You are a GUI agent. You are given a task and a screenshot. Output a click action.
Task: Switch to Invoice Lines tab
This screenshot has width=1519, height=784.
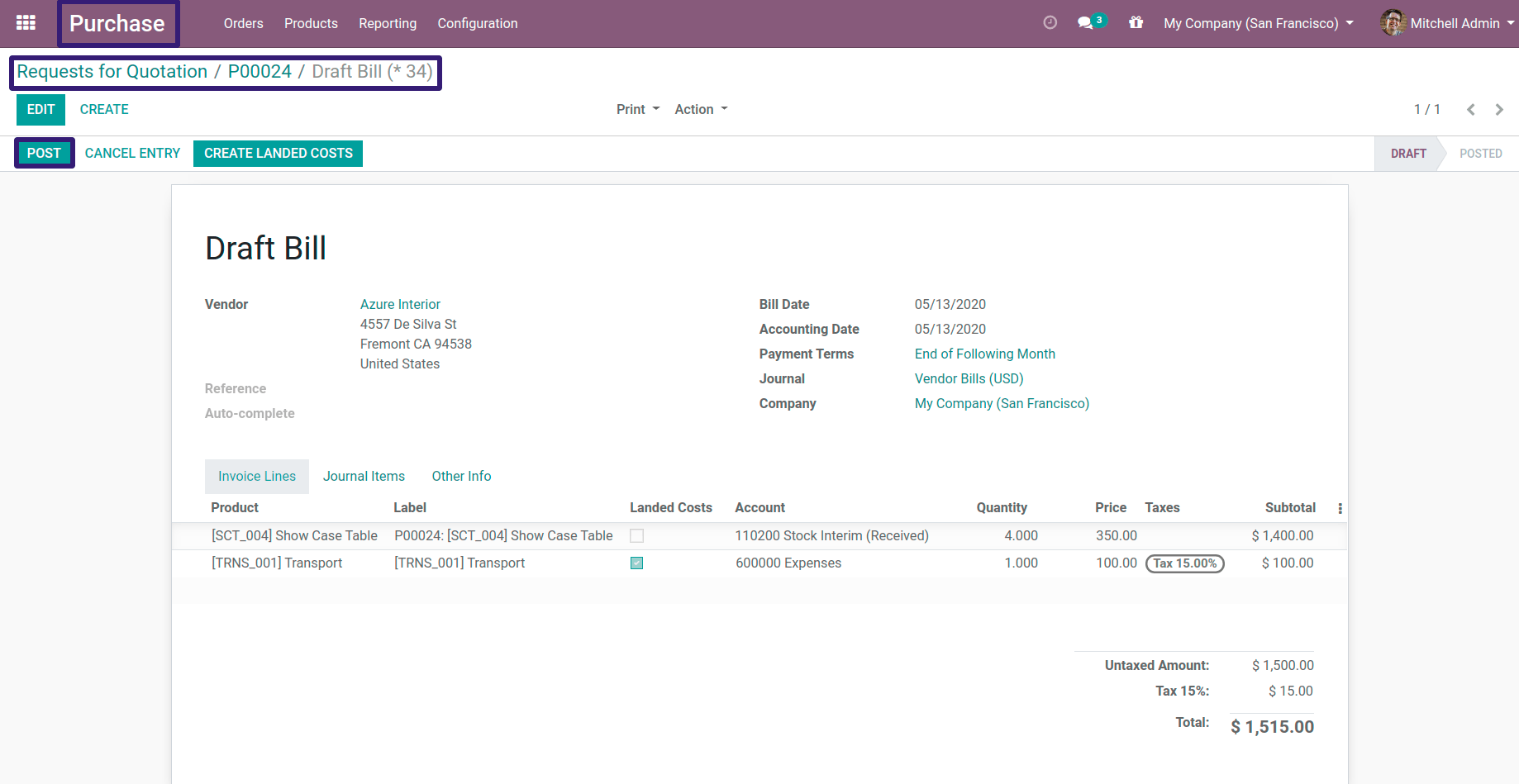pyautogui.click(x=257, y=477)
